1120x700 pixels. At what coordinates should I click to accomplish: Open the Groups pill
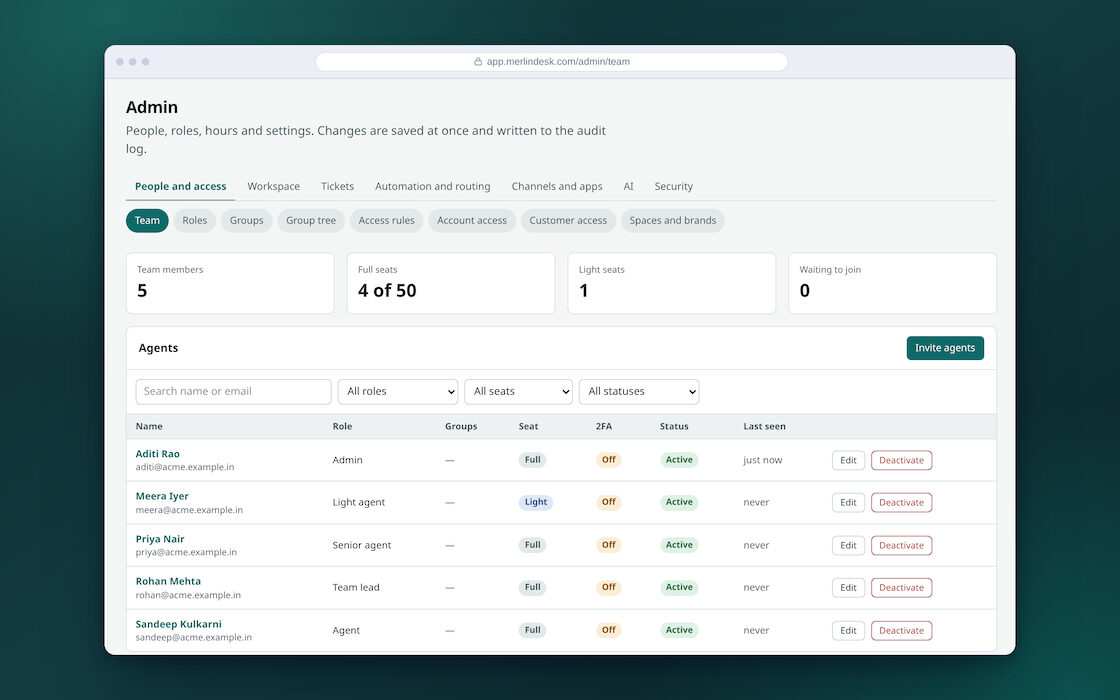point(246,221)
